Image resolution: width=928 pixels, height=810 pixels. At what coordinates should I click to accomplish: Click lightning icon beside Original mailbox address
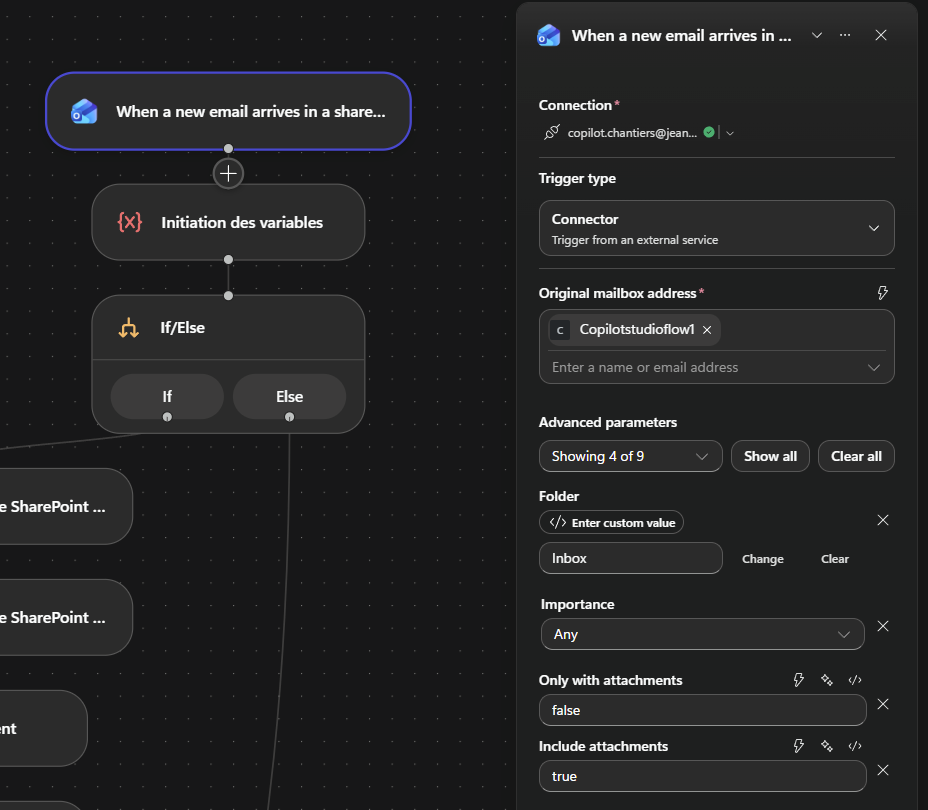882,292
